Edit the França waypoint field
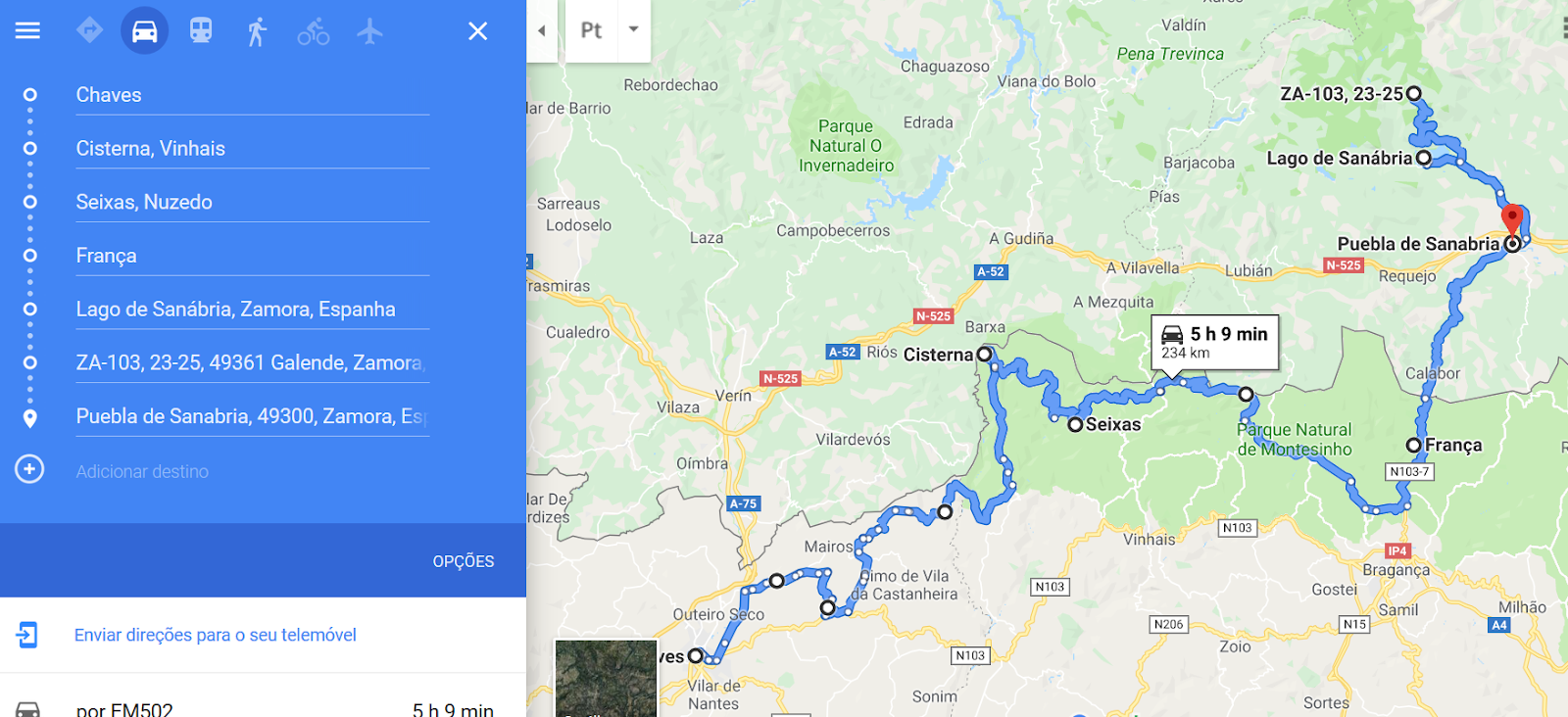 point(253,256)
